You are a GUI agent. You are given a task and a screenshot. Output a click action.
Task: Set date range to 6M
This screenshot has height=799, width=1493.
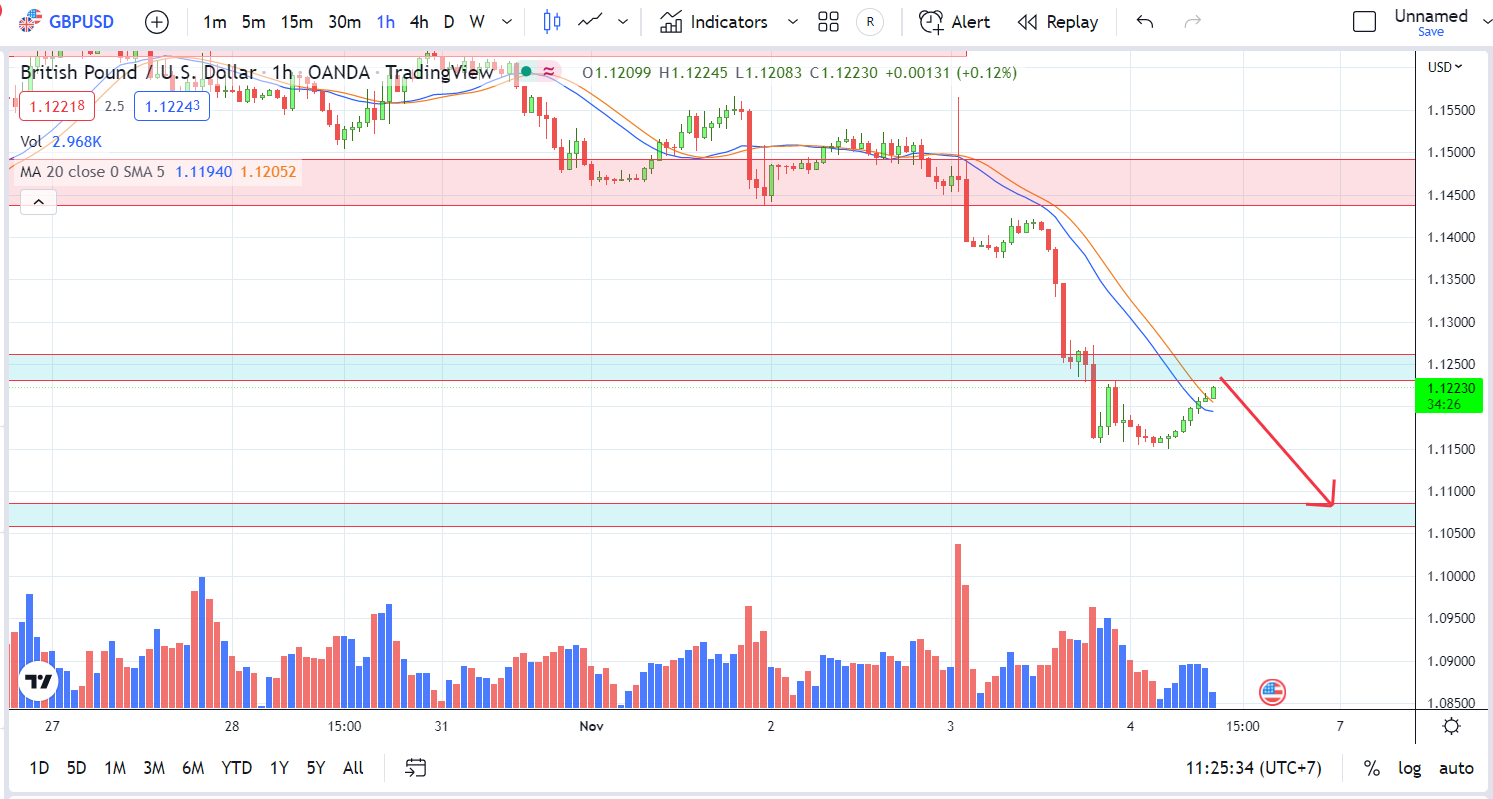pos(193,768)
